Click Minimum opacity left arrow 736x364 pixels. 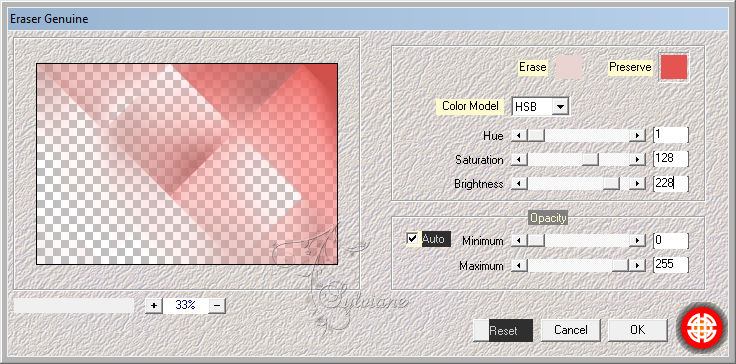519,241
